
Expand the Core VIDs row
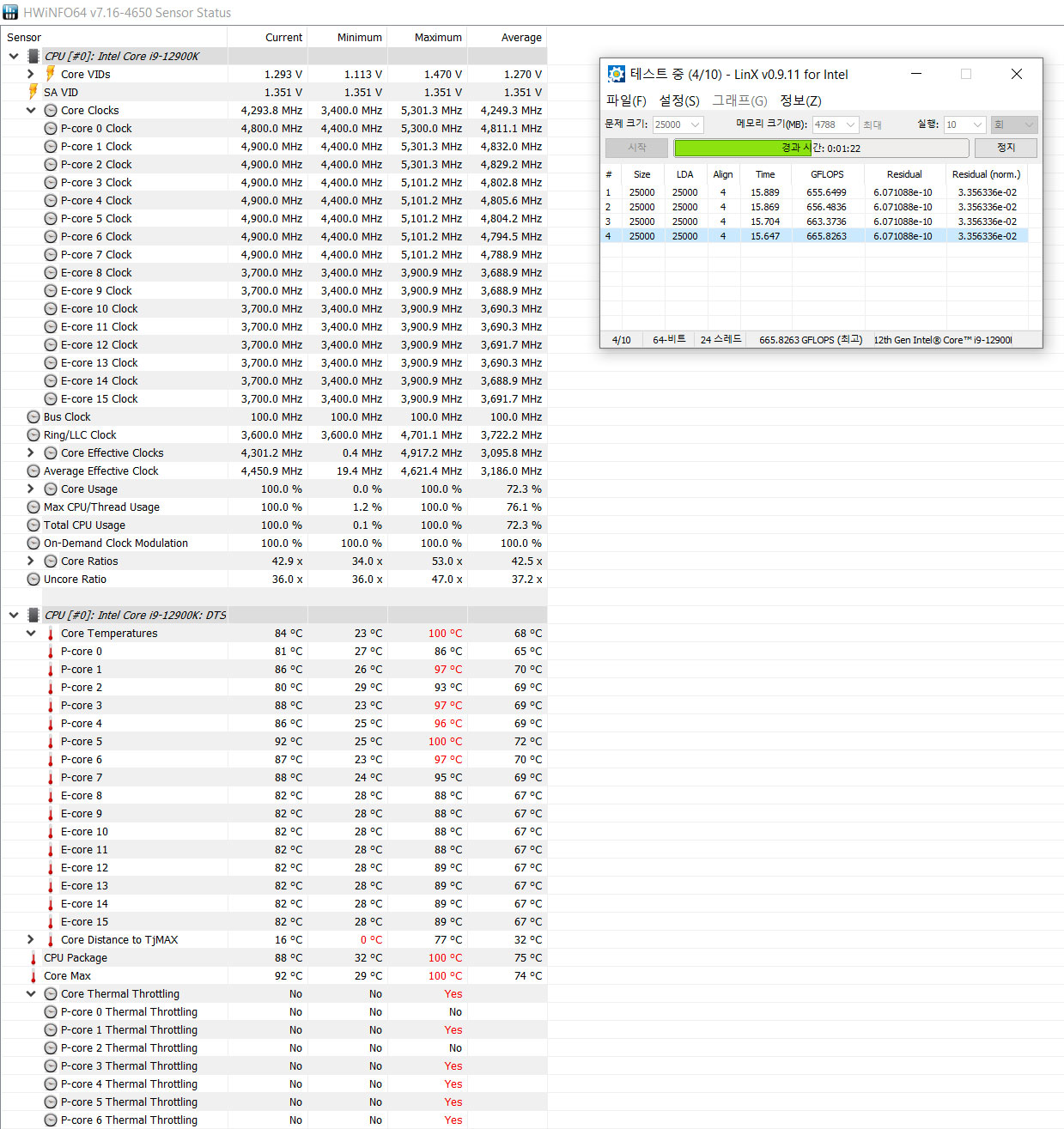31,74
